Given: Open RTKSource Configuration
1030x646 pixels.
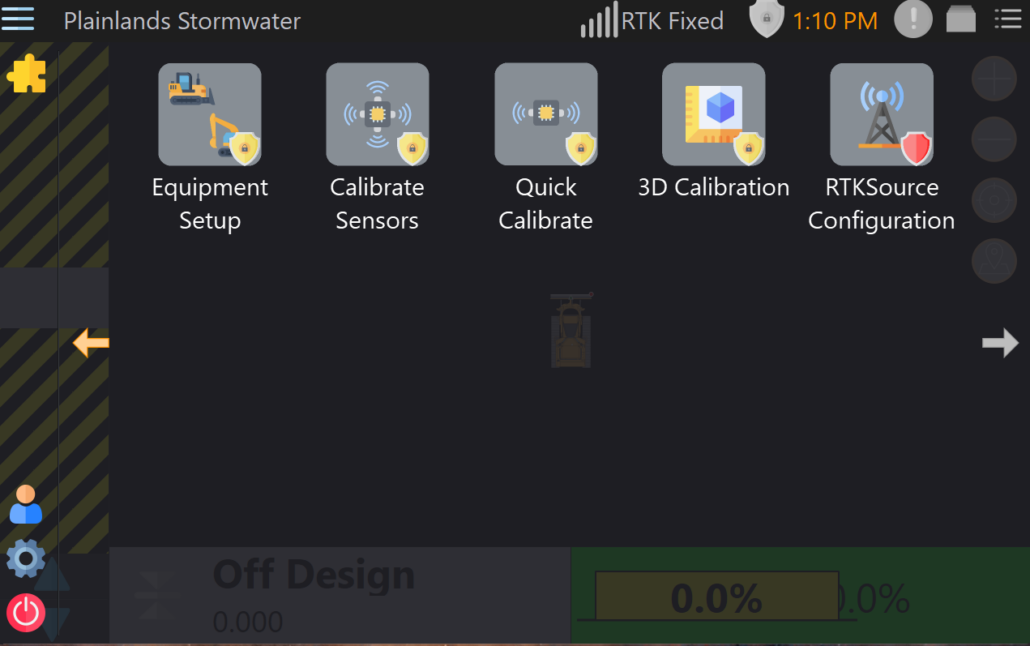Looking at the screenshot, I should (881, 115).
